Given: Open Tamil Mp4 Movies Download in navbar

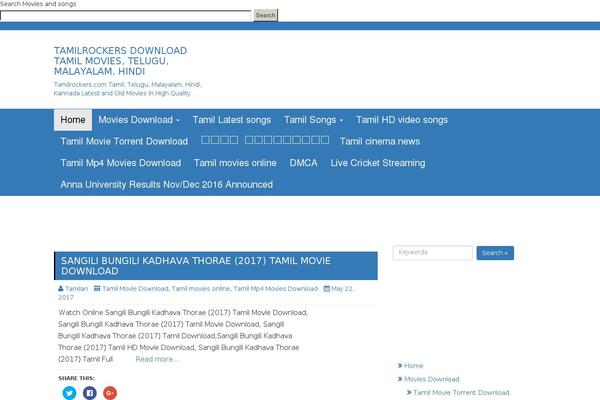Looking at the screenshot, I should point(121,163).
